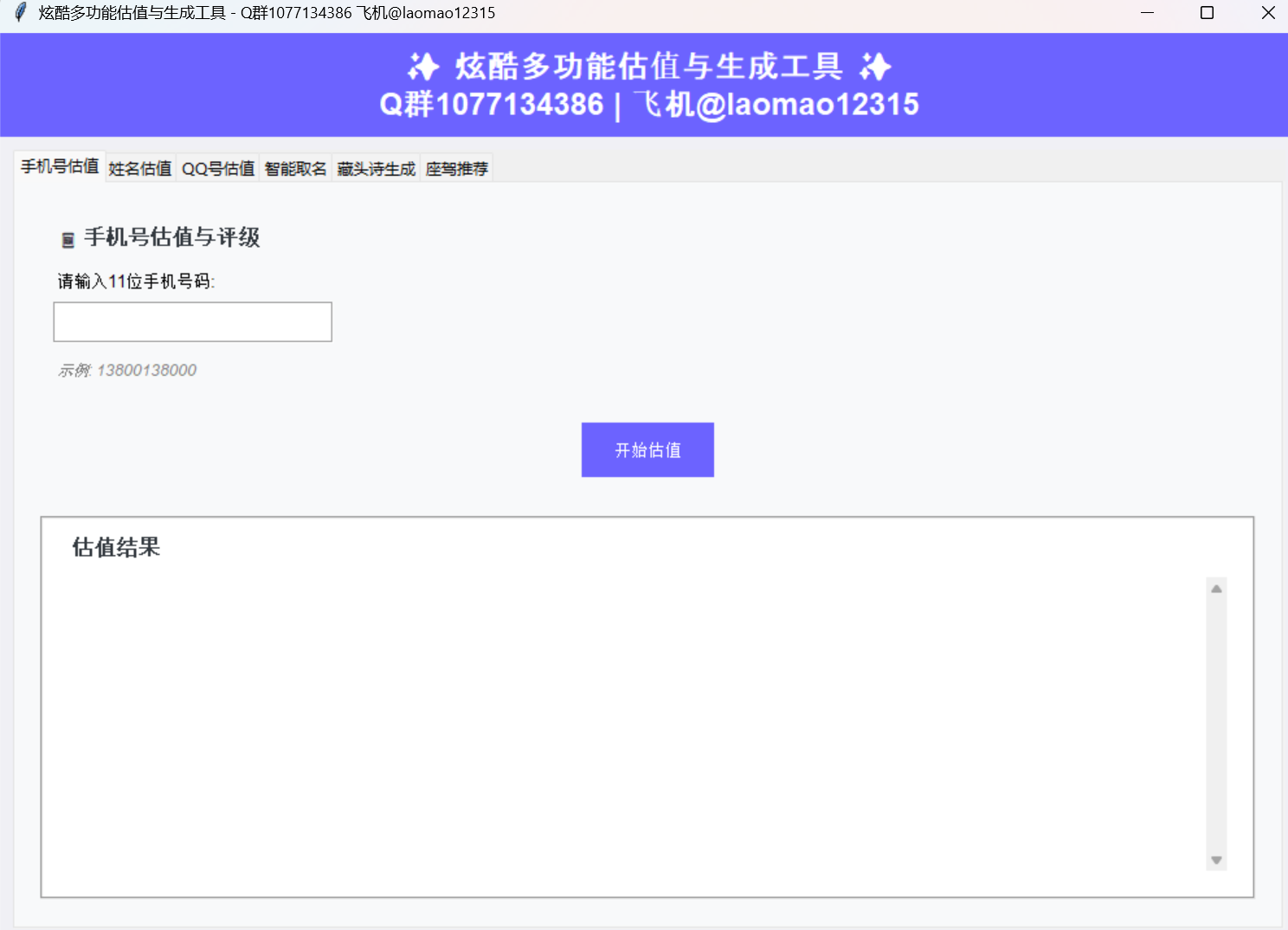Click the 估值结果 panel heading
This screenshot has height=930, width=1288.
pos(115,546)
